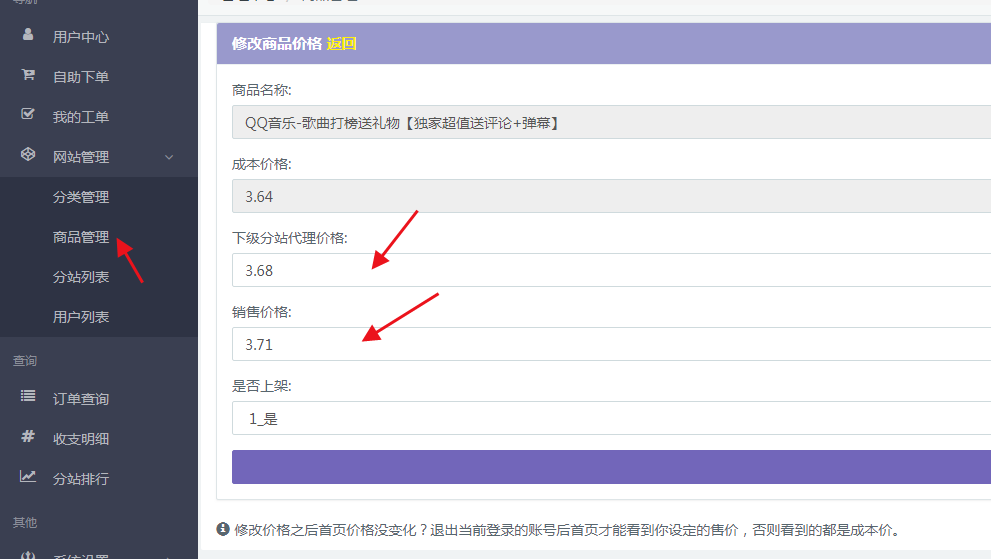This screenshot has width=991, height=559.
Task: Click the 成本价格 field showing 3.64
Action: 610,196
